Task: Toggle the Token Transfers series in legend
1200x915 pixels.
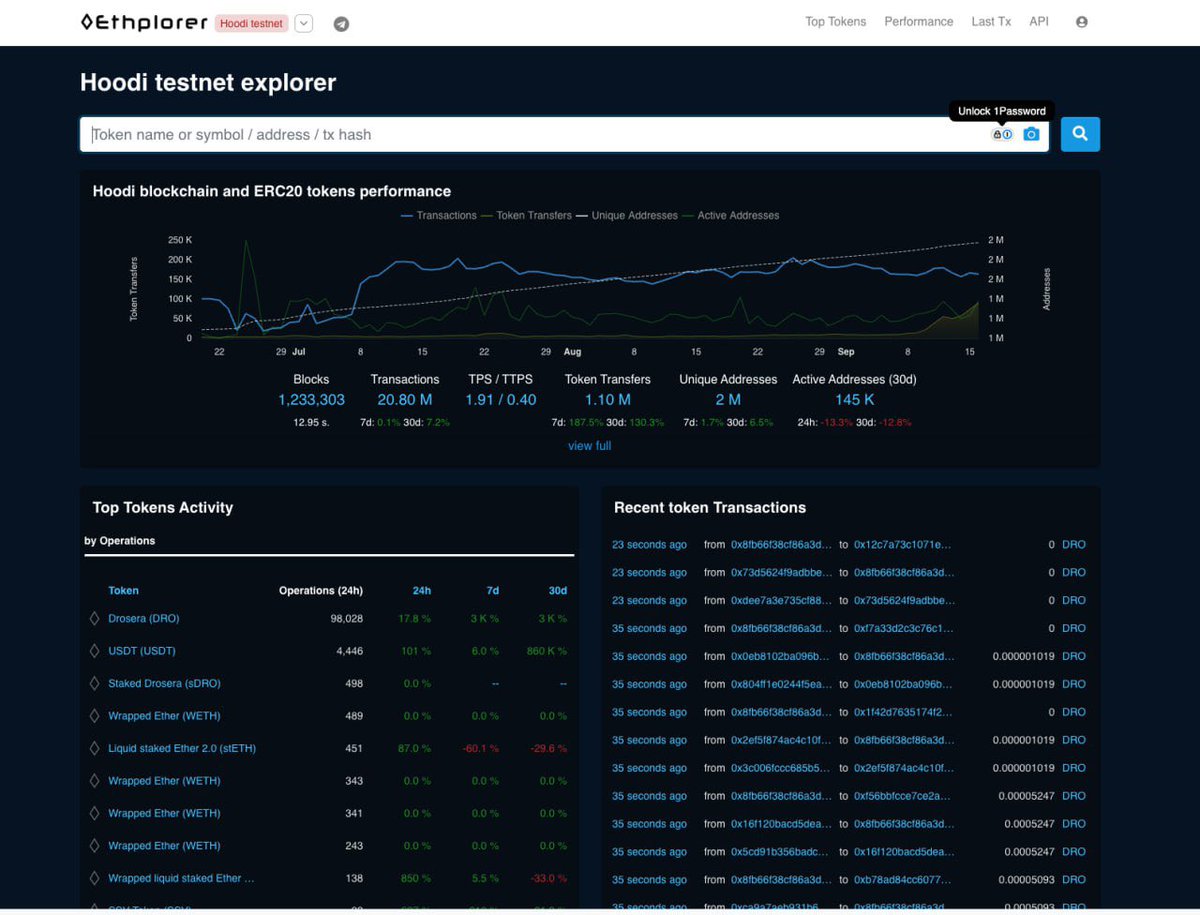Action: coord(526,215)
